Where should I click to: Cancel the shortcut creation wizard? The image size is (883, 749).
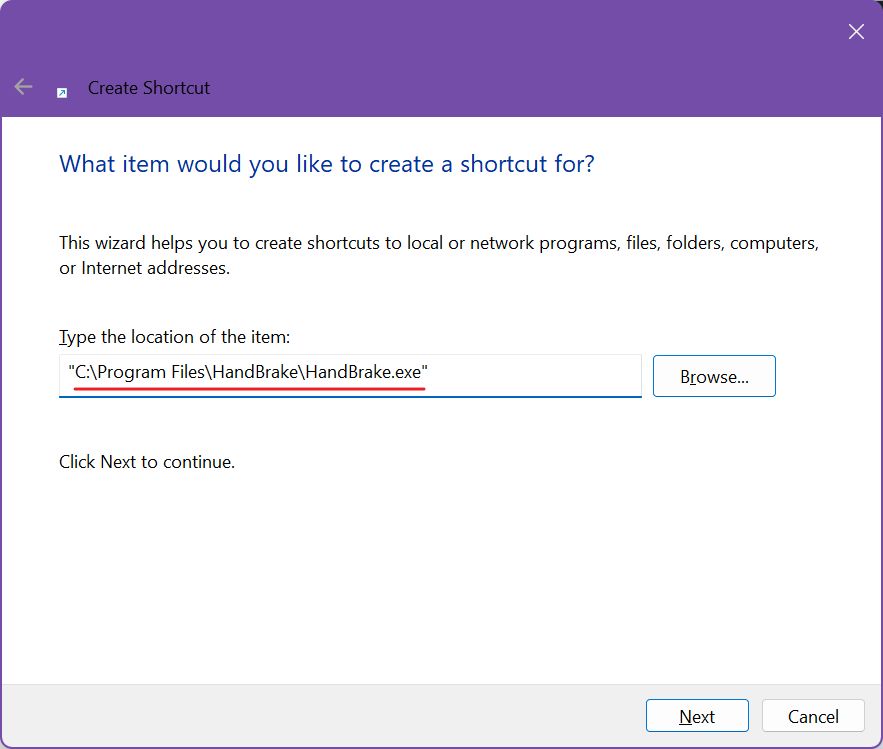click(x=813, y=716)
